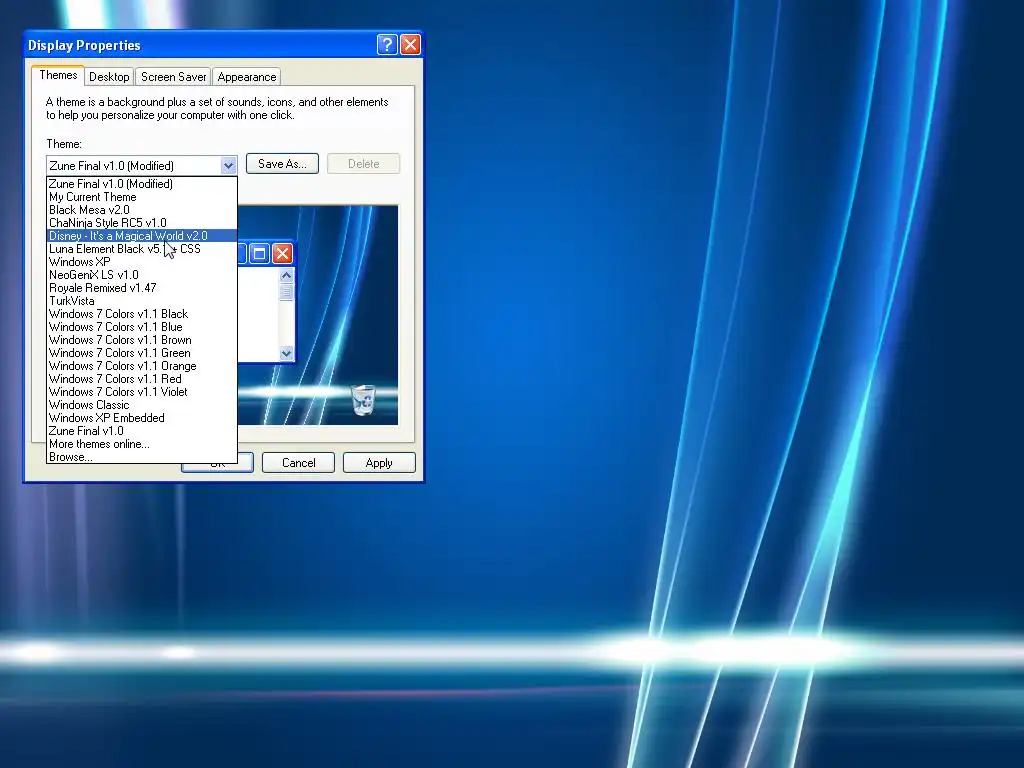This screenshot has height=768, width=1024.
Task: Select Windows 7 Colors v1.1 Green
Action: (142, 353)
